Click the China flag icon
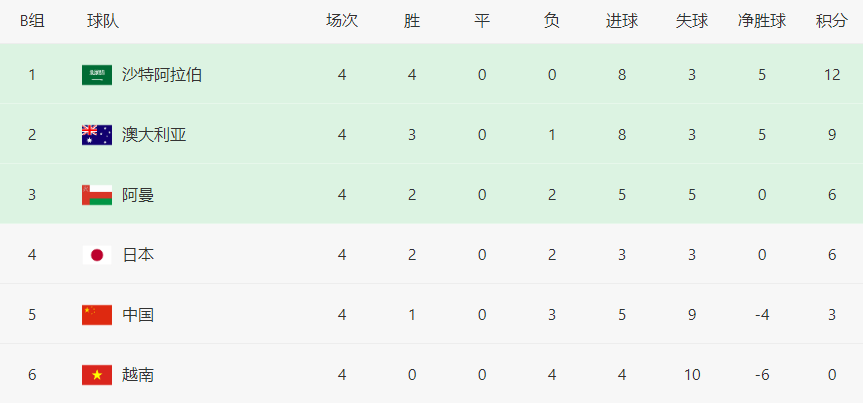This screenshot has height=403, width=863. click(97, 315)
